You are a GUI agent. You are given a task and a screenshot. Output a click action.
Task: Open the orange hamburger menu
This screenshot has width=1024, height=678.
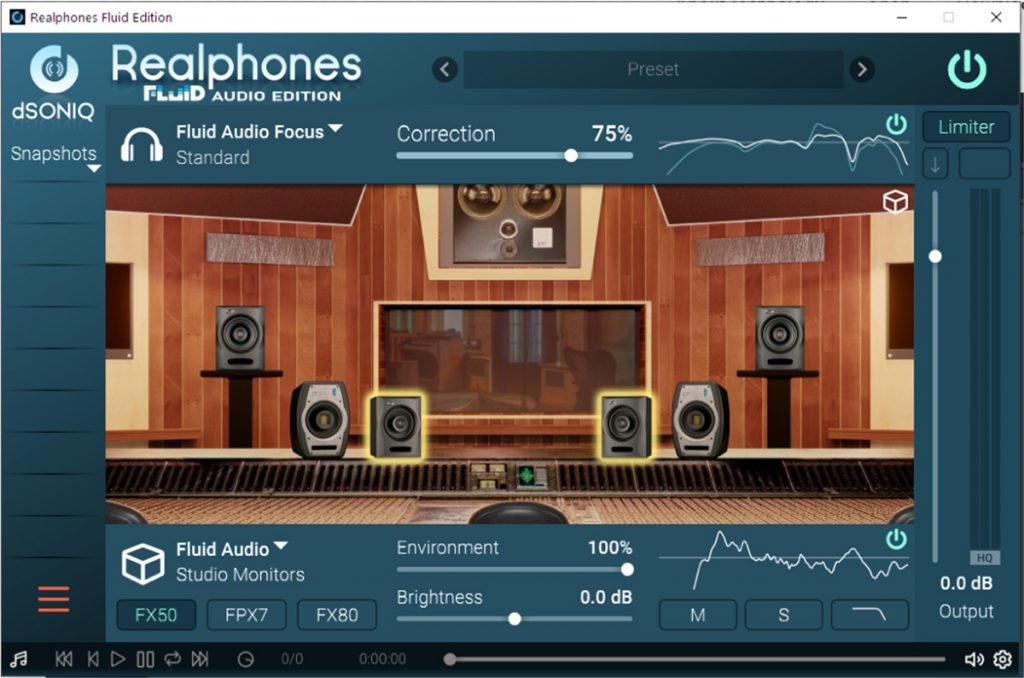point(54,599)
